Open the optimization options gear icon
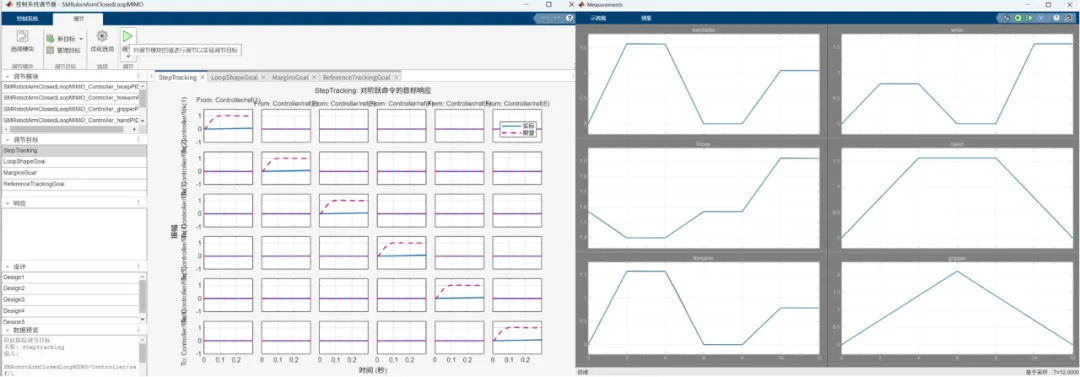The width and height of the screenshot is (1080, 377). point(102,37)
